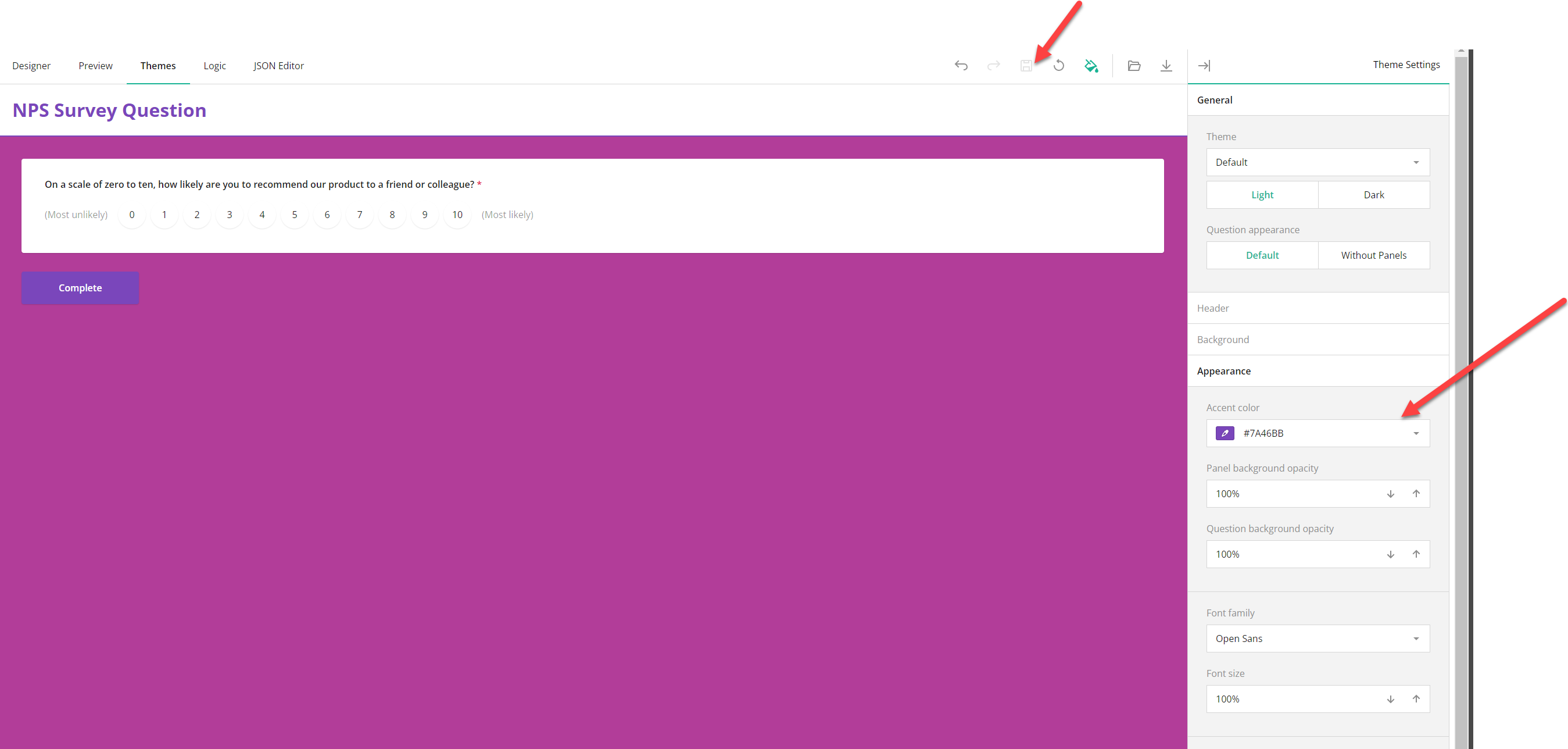
Task: Click the paint bucket theme icon
Action: click(x=1091, y=65)
